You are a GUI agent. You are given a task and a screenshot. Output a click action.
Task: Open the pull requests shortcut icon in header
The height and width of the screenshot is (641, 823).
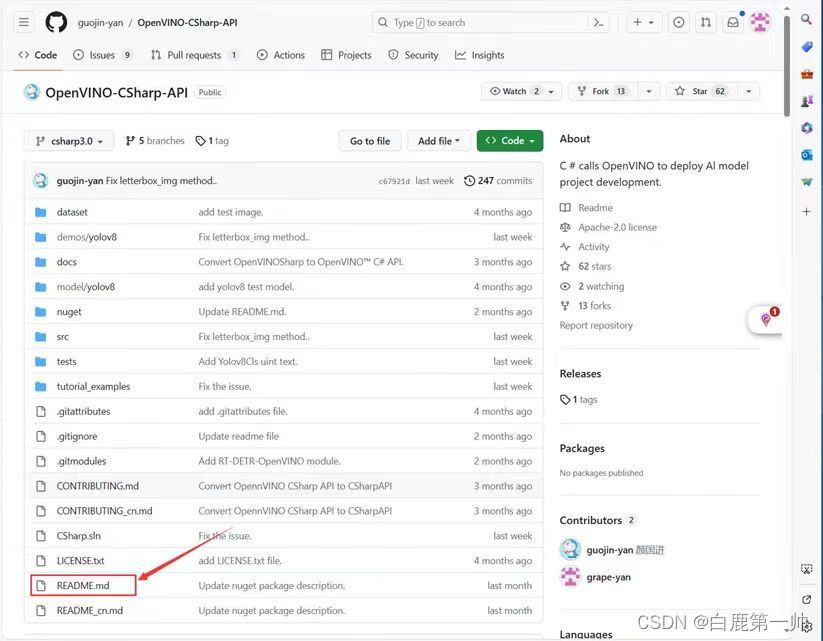pyautogui.click(x=706, y=23)
